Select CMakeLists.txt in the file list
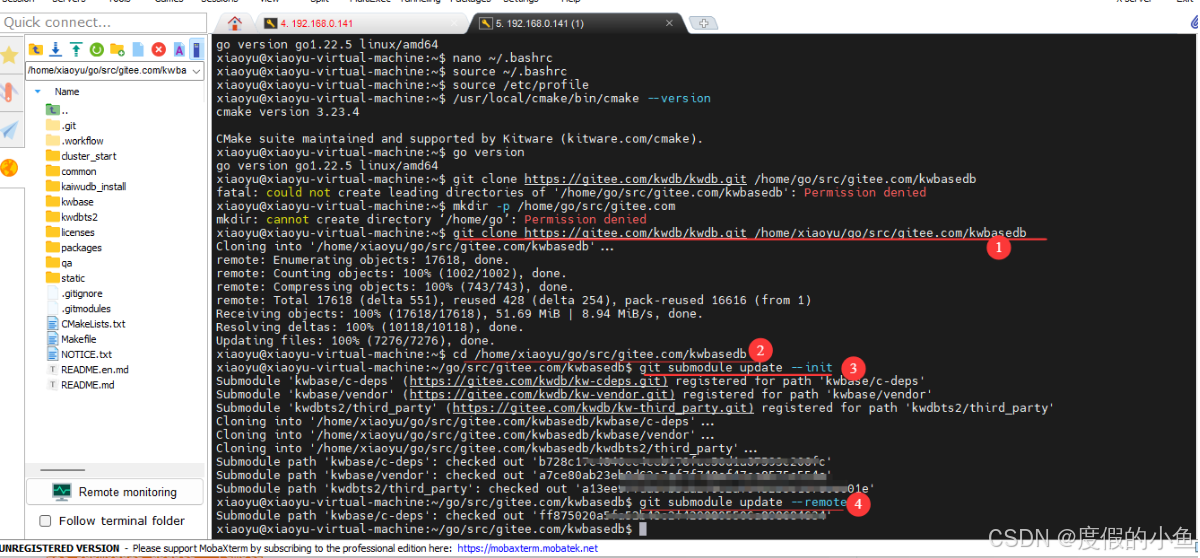The image size is (1200, 558). (92, 324)
